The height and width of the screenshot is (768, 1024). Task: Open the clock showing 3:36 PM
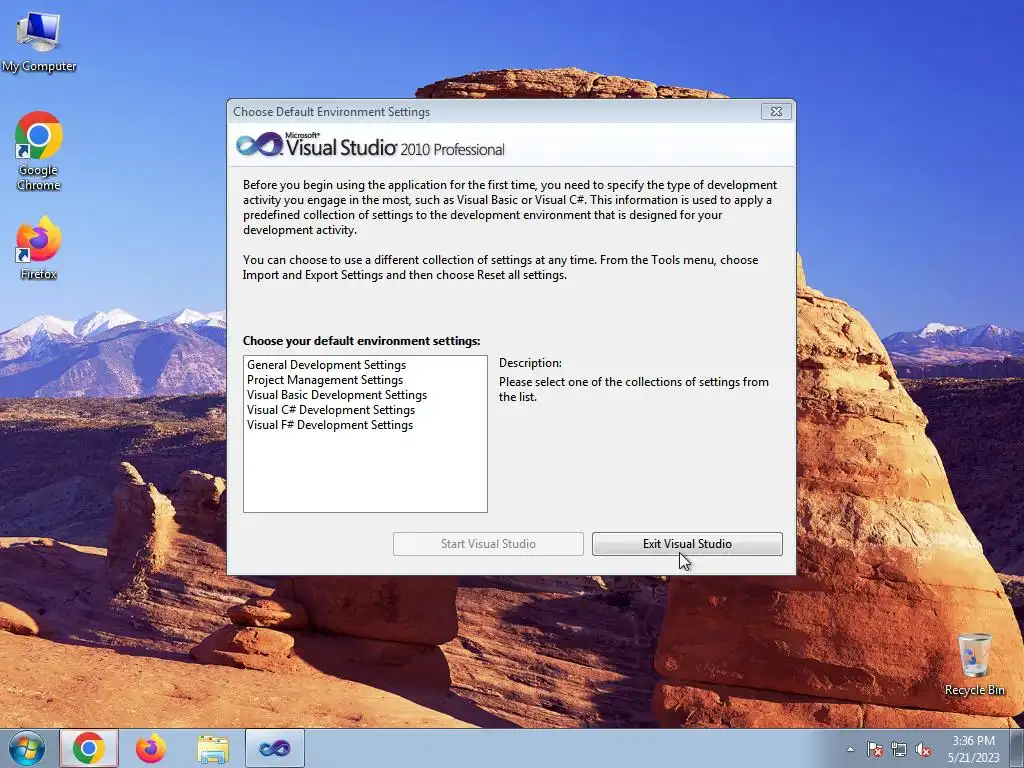[974, 749]
